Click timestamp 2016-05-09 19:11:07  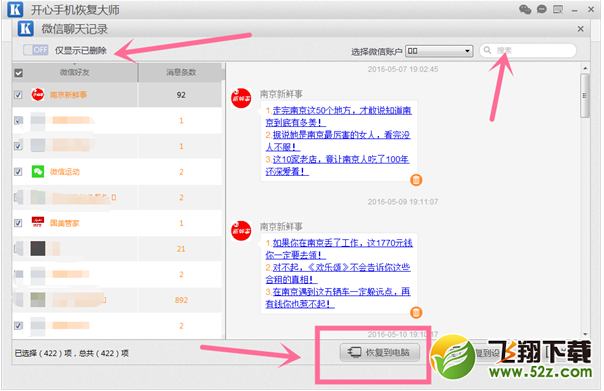[x=403, y=202]
